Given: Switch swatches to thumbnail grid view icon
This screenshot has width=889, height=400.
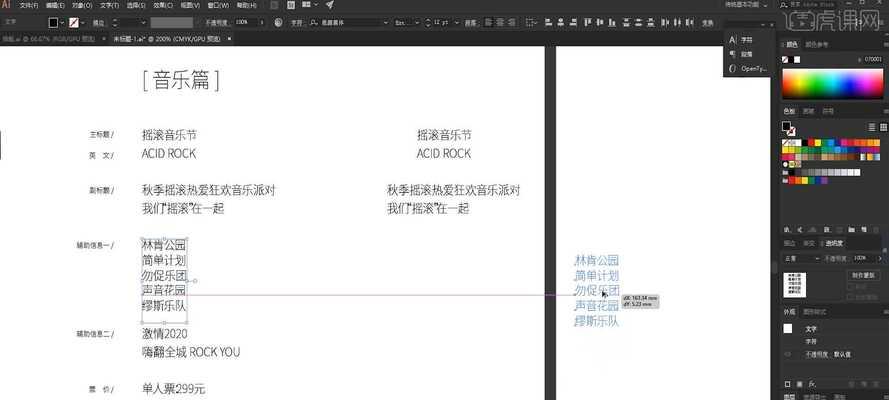Looking at the screenshot, I should 883,127.
